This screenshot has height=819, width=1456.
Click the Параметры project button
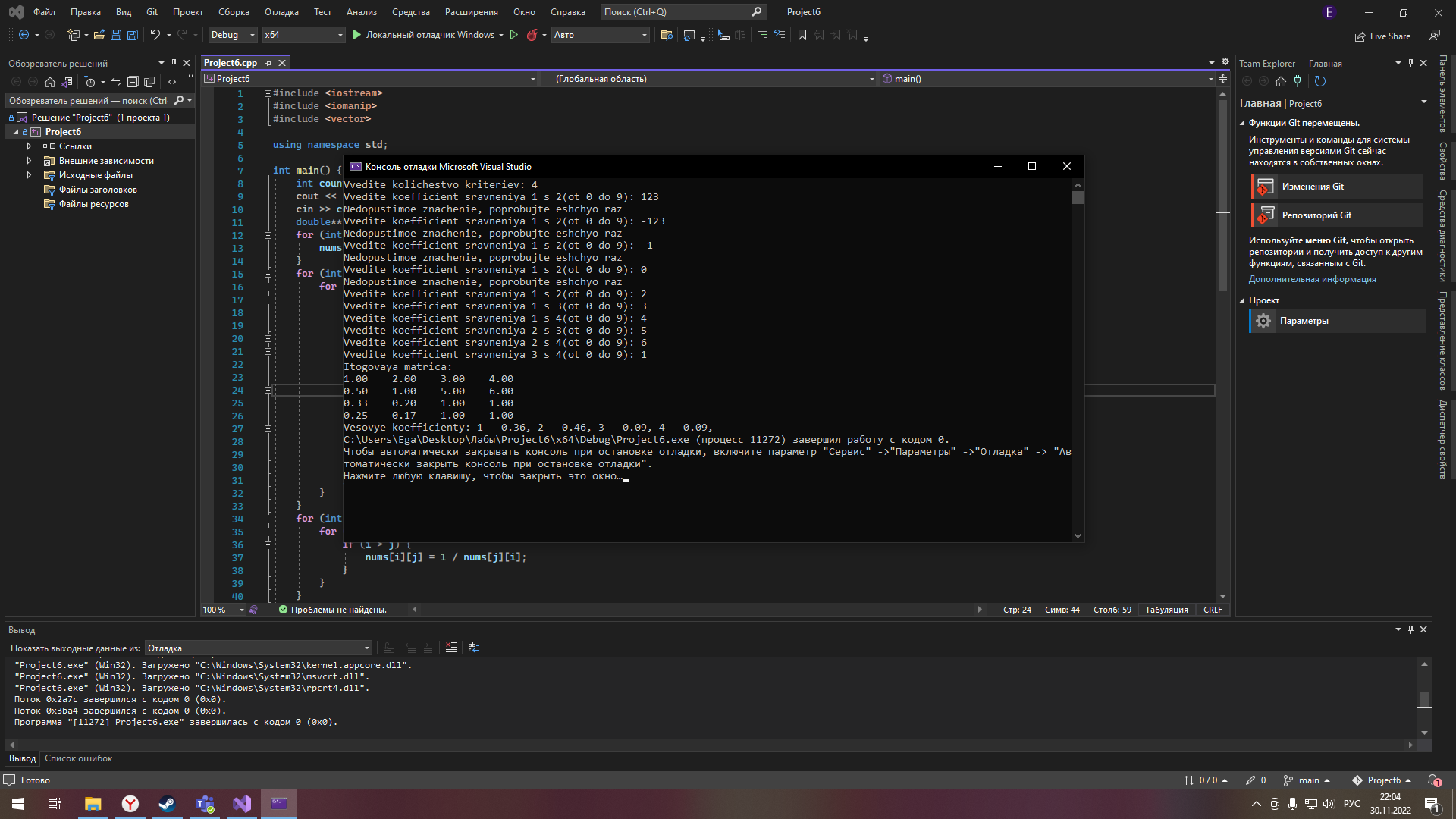pyautogui.click(x=1337, y=321)
